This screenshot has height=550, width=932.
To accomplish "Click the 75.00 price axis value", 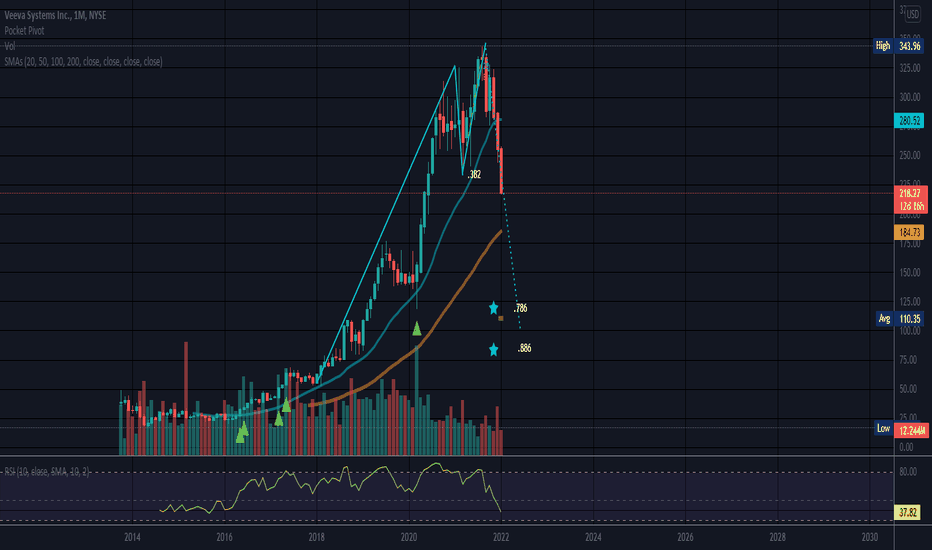I will click(909, 360).
